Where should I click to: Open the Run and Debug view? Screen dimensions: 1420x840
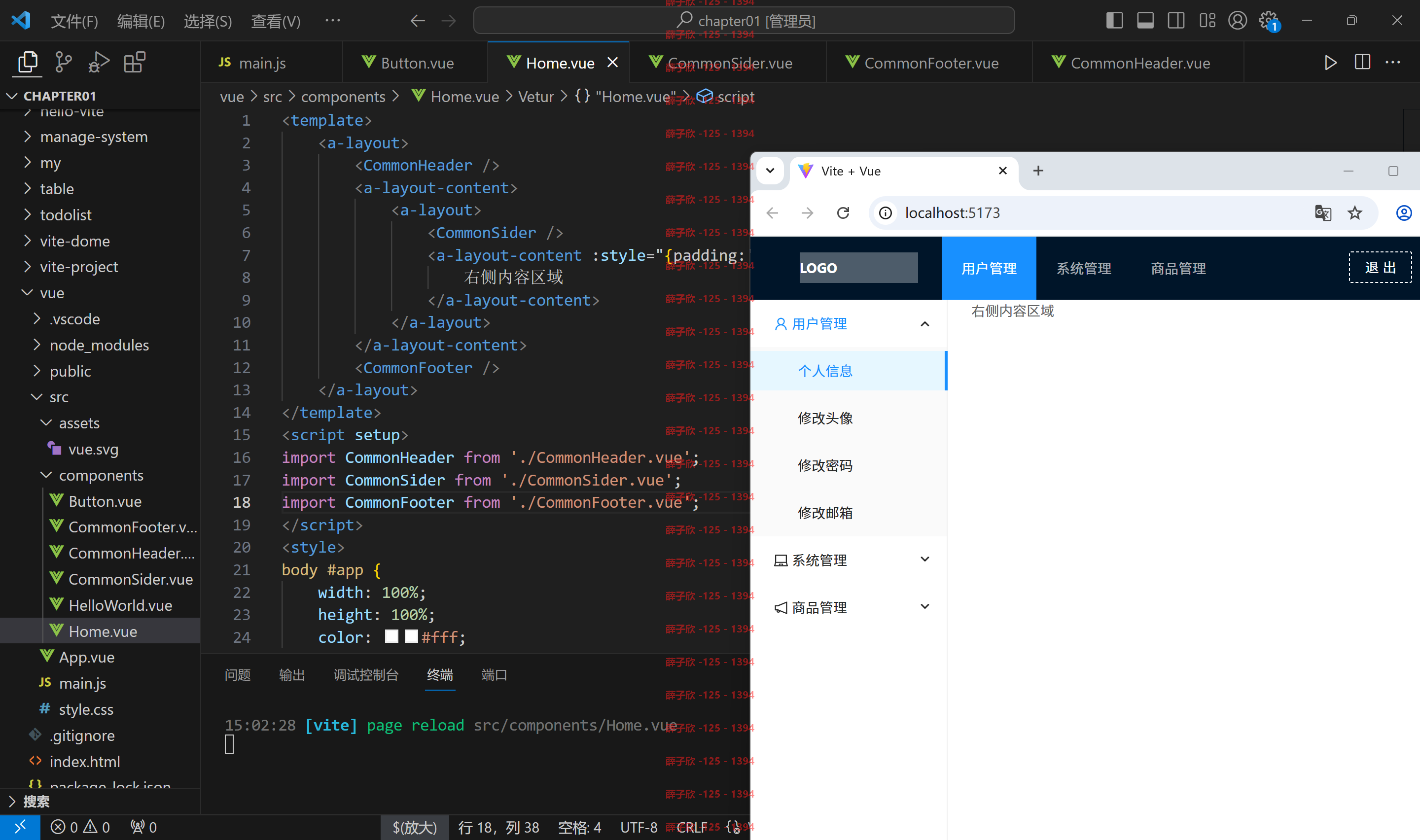point(99,62)
